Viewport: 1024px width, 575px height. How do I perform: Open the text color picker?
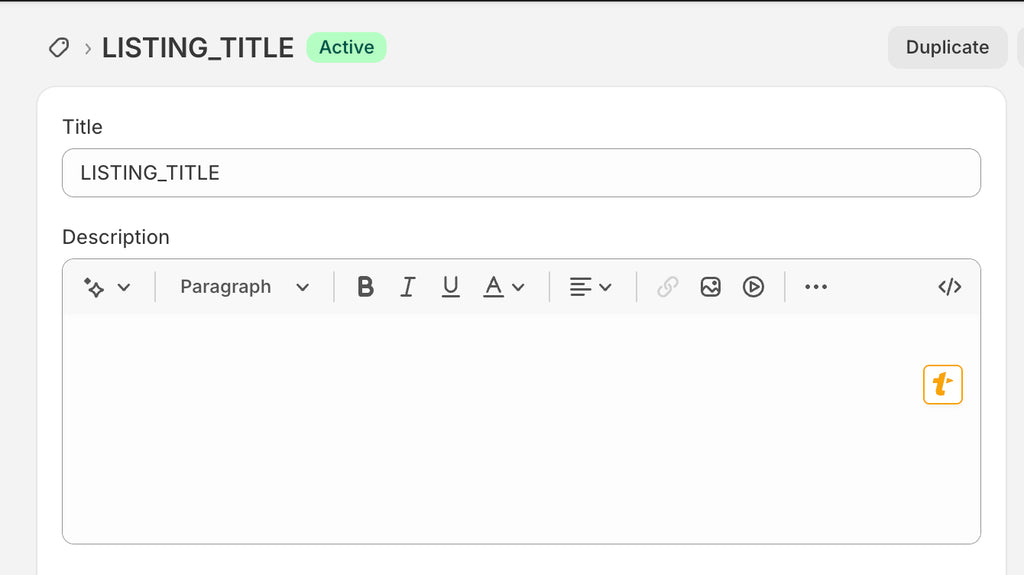(x=494, y=287)
